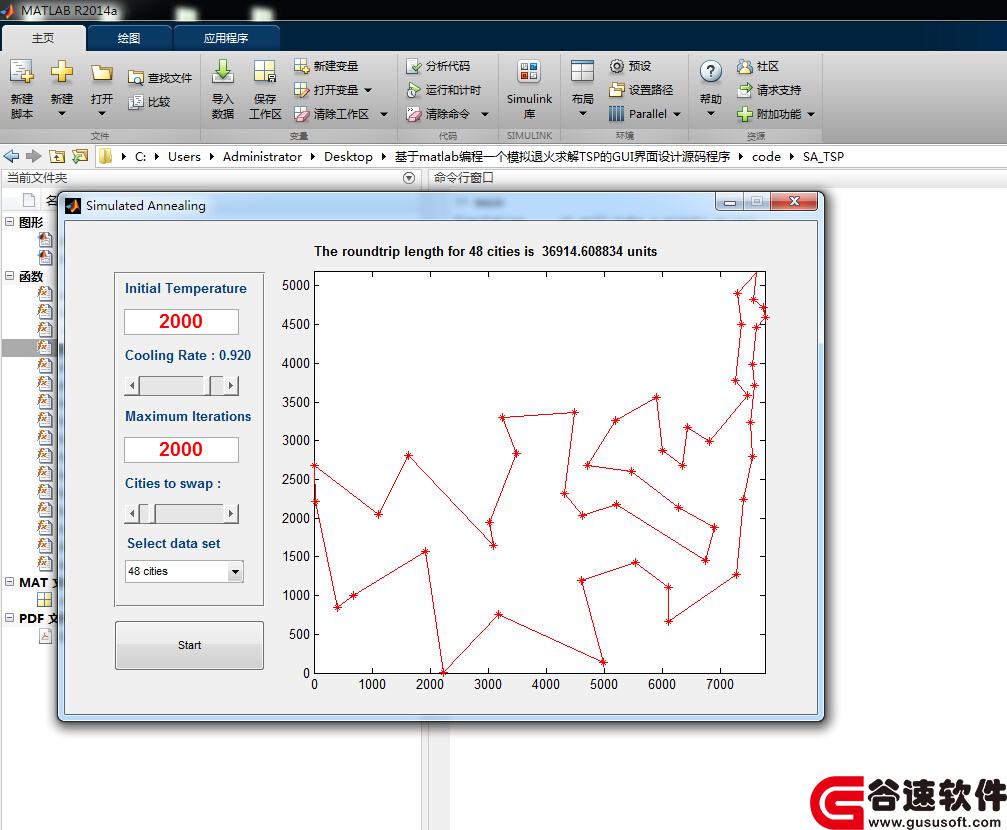
Task: Collapse the MAT files group
Action: pos(10,581)
